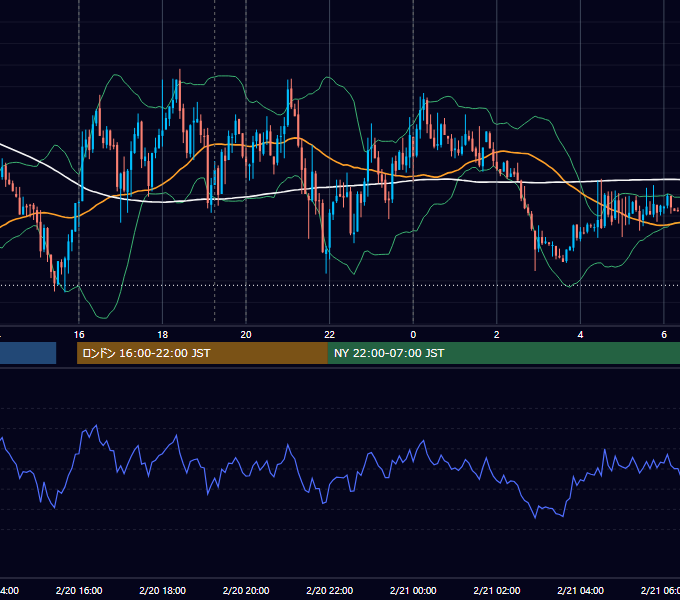Image resolution: width=680 pixels, height=600 pixels.
Task: Click the '16' hour label on chart axis
Action: 79,335
